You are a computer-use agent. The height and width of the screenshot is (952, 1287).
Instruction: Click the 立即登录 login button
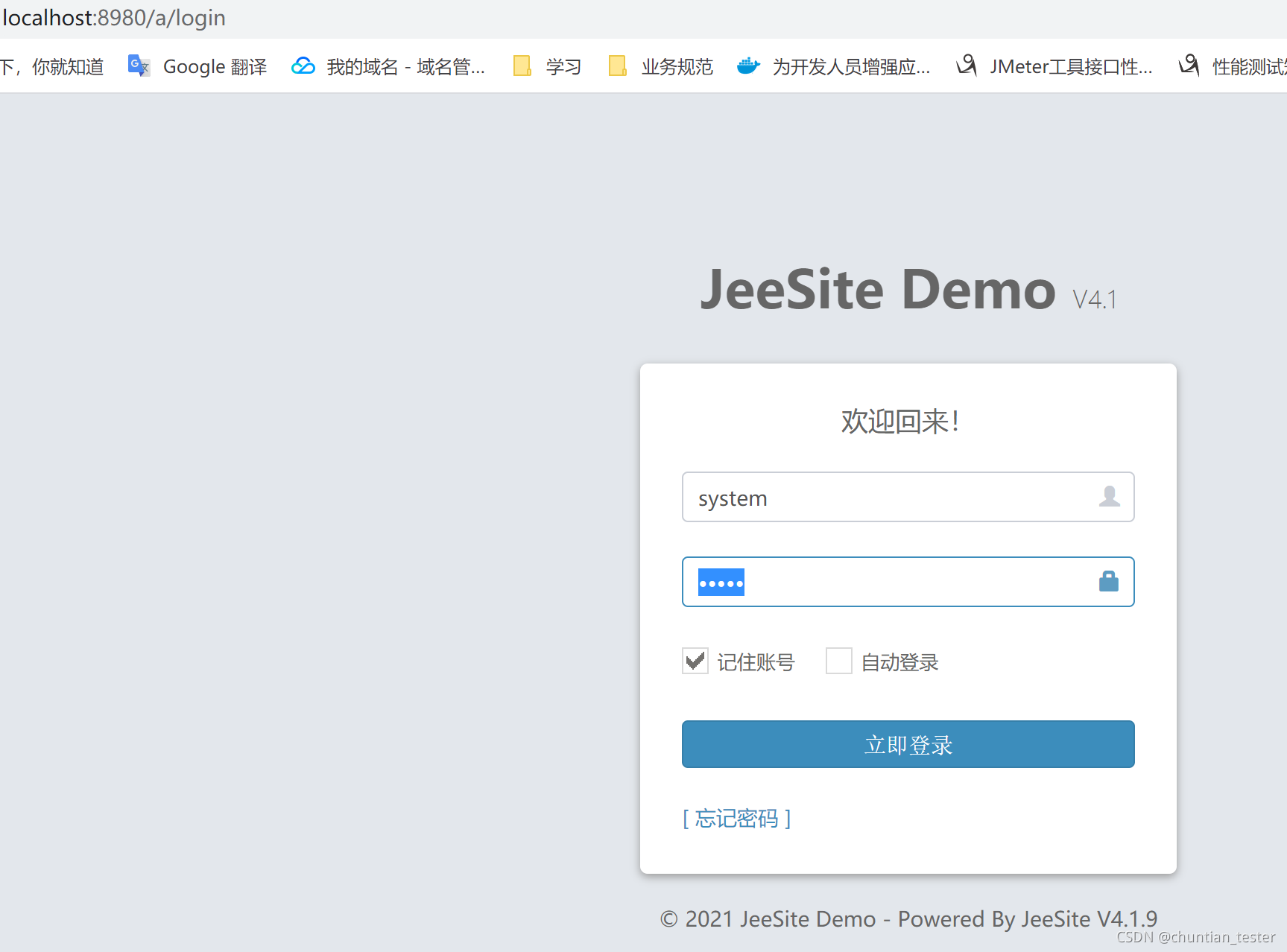[x=908, y=744]
